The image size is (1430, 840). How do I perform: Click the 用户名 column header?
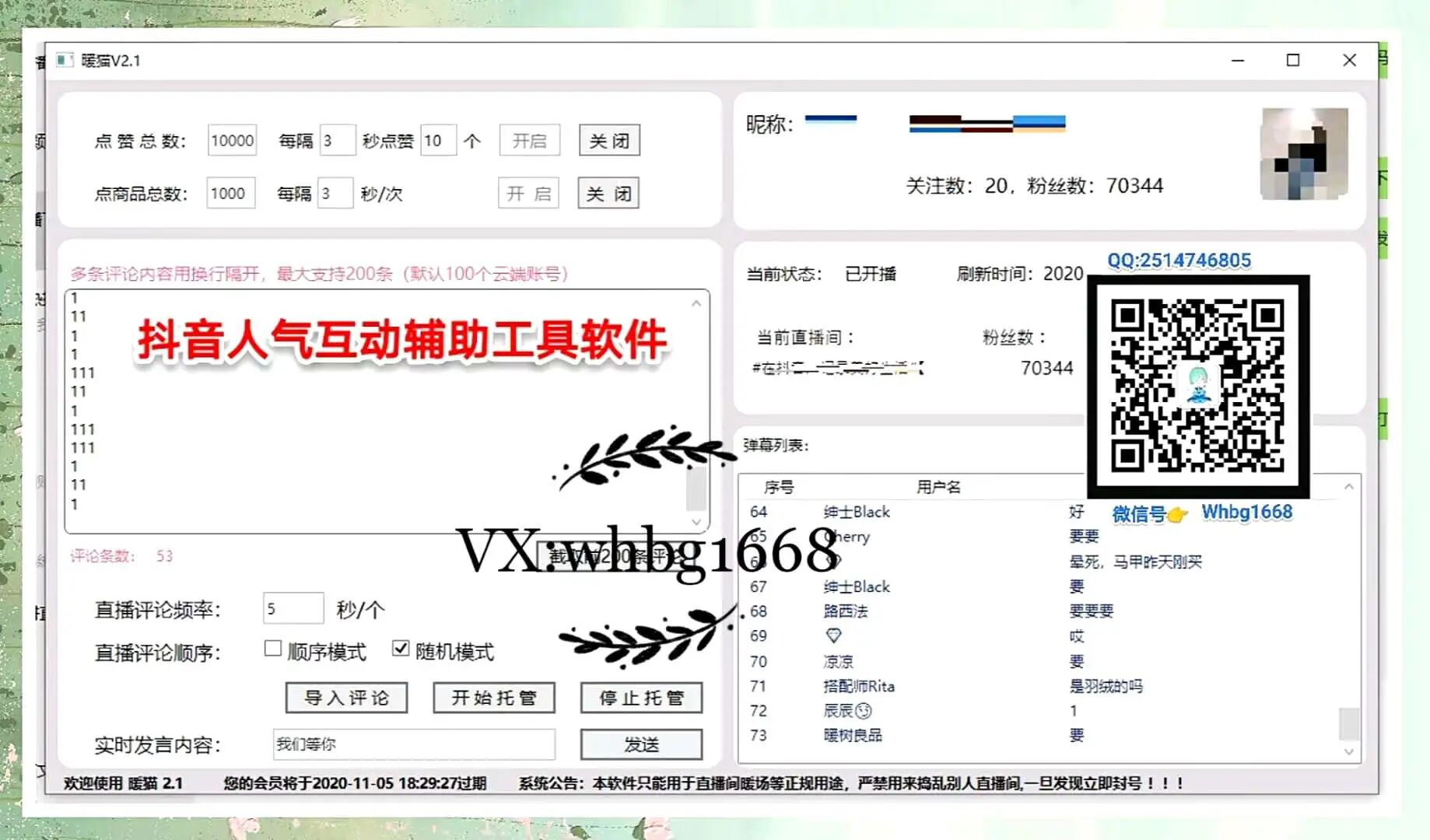tap(938, 487)
